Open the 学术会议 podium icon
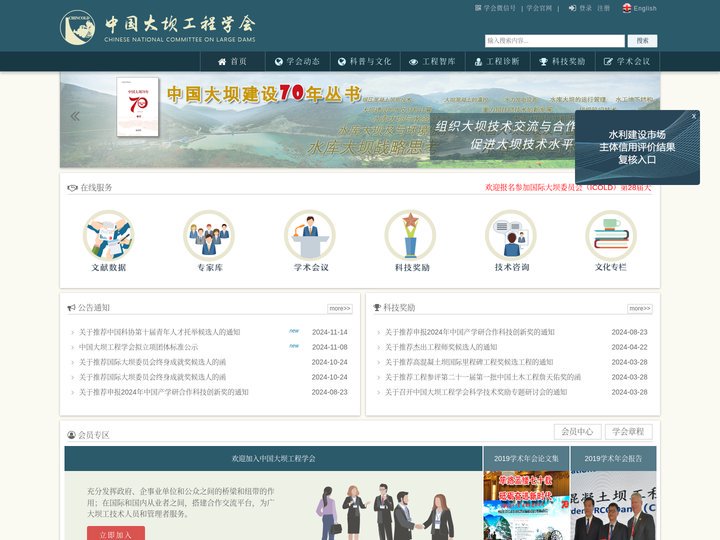This screenshot has width=720, height=540. pos(310,236)
